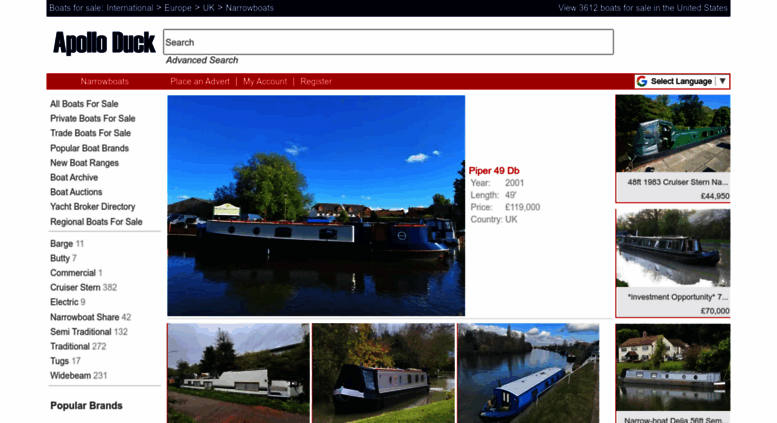The height and width of the screenshot is (423, 777).
Task: Open Yacht Broker Directory link
Action: point(93,207)
